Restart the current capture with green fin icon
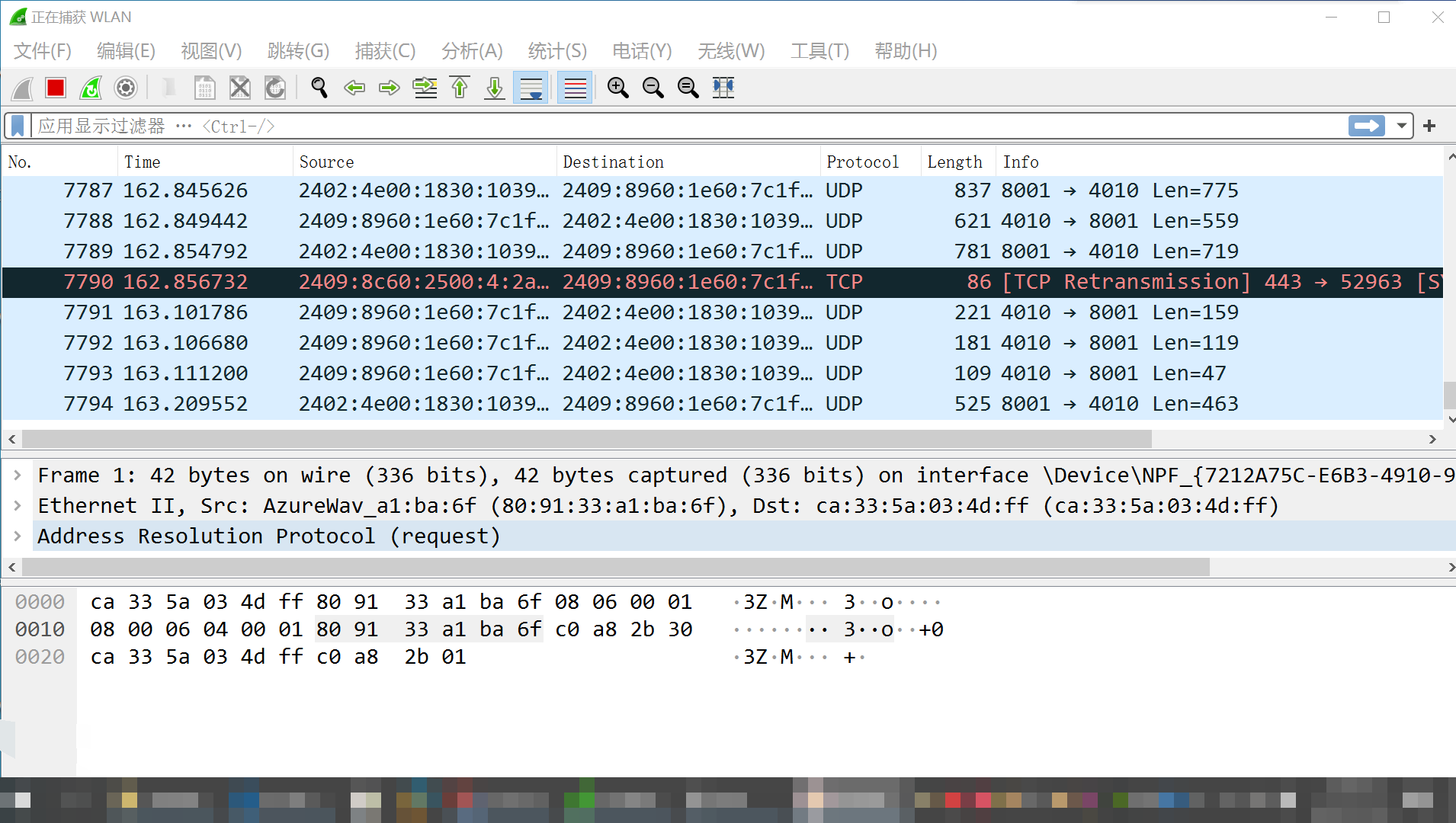 click(x=91, y=88)
